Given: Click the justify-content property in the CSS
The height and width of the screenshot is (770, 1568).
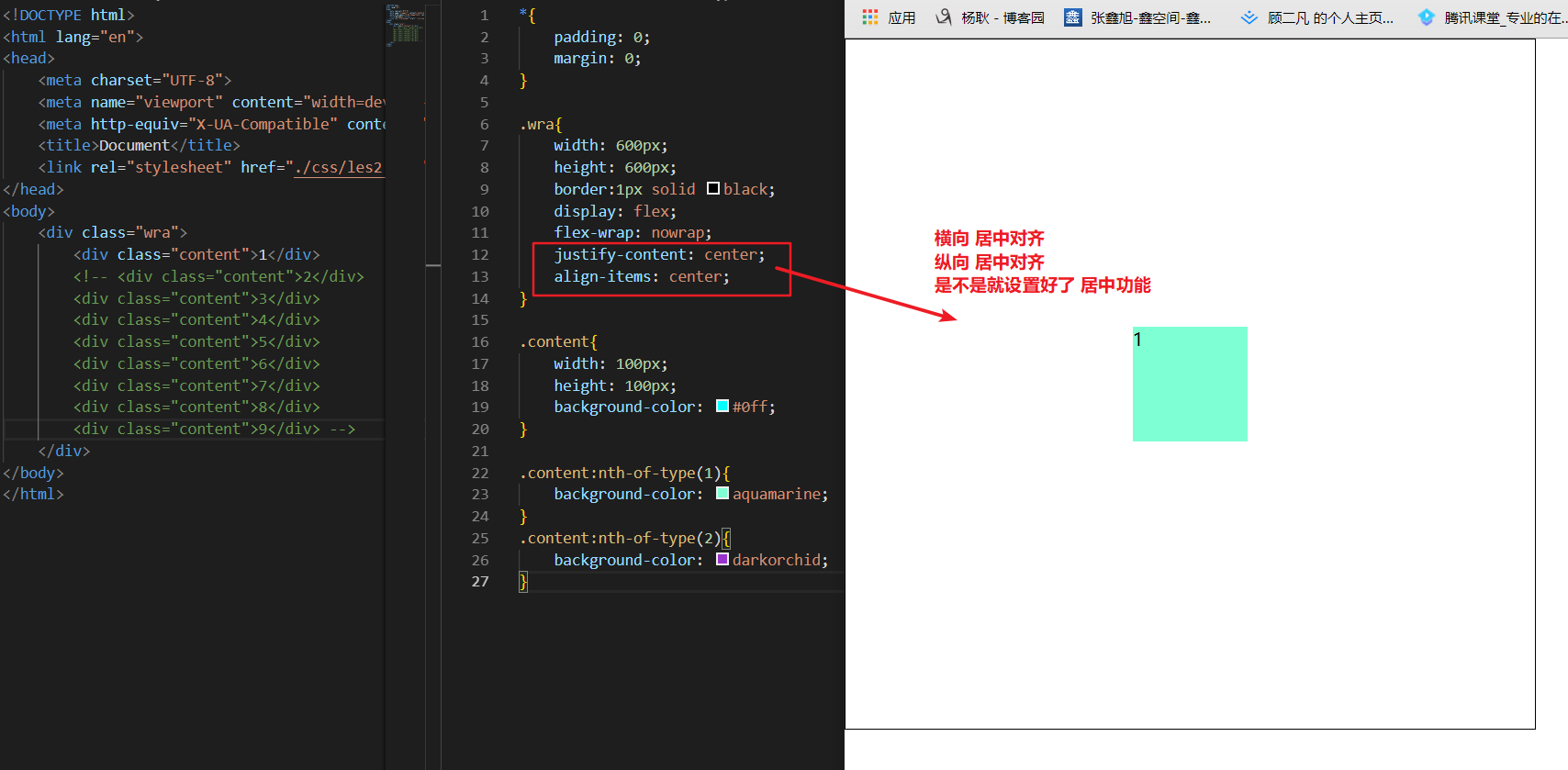Looking at the screenshot, I should [x=620, y=254].
